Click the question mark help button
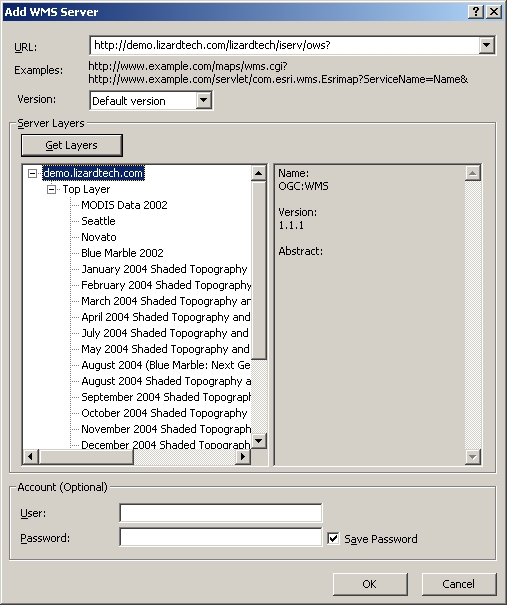 [x=476, y=12]
